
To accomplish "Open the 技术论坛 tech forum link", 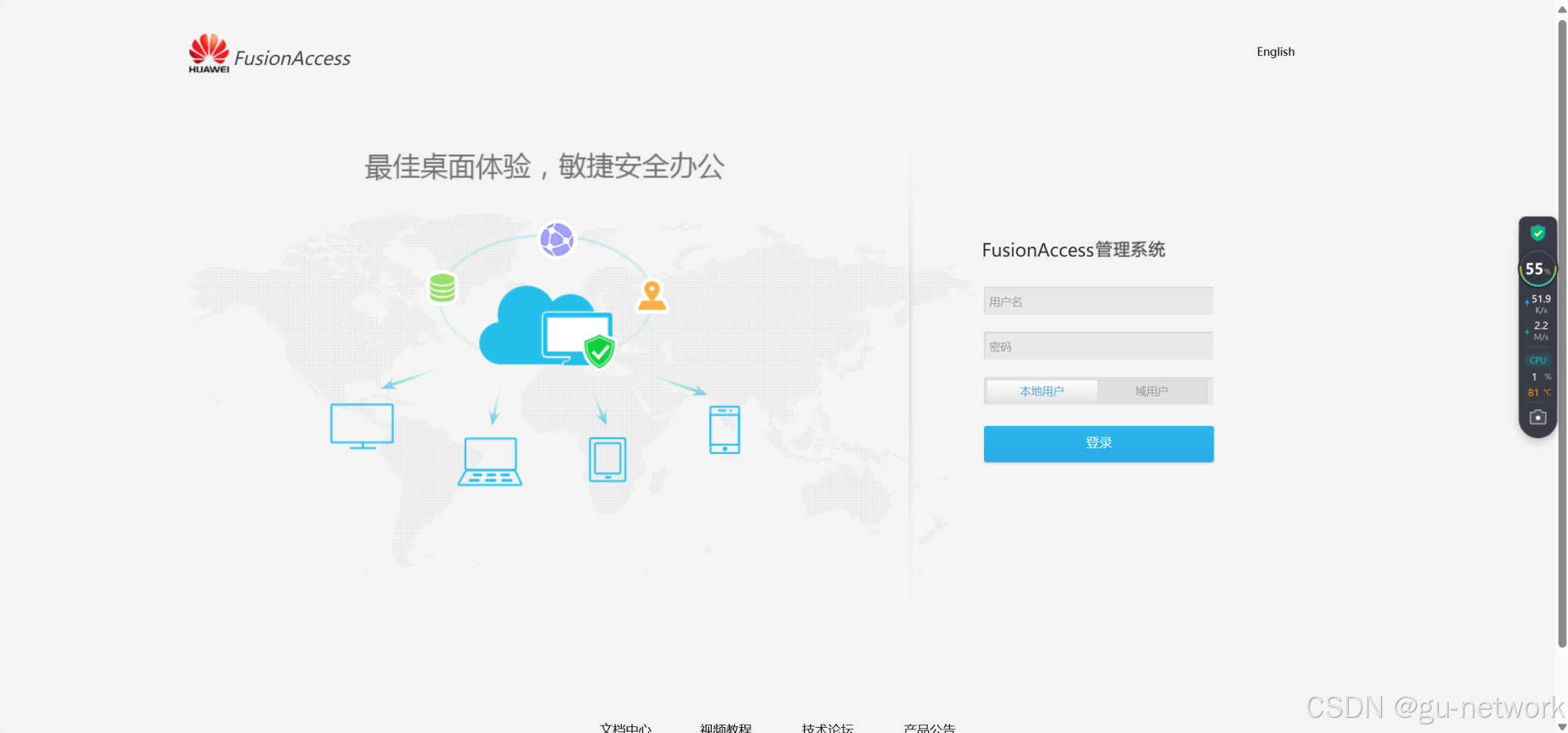I will 827,728.
